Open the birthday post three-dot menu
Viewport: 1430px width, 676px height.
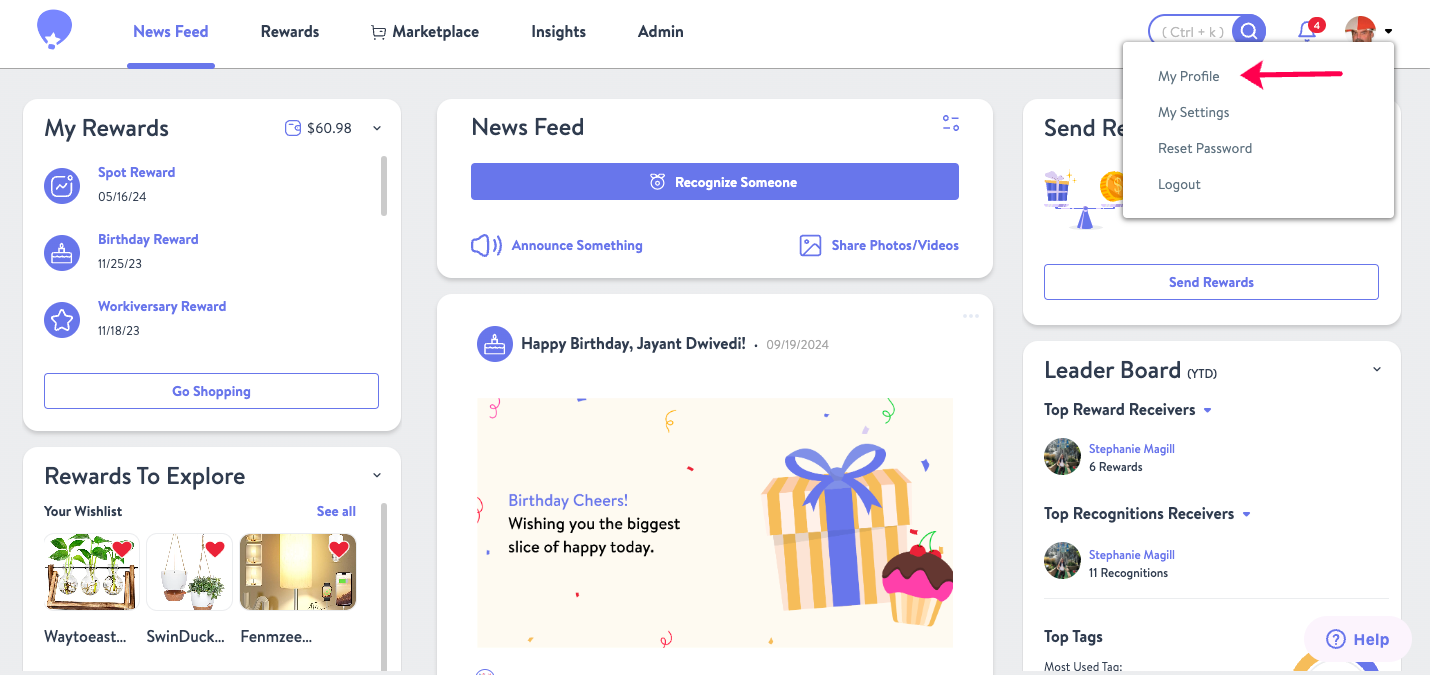click(x=970, y=316)
